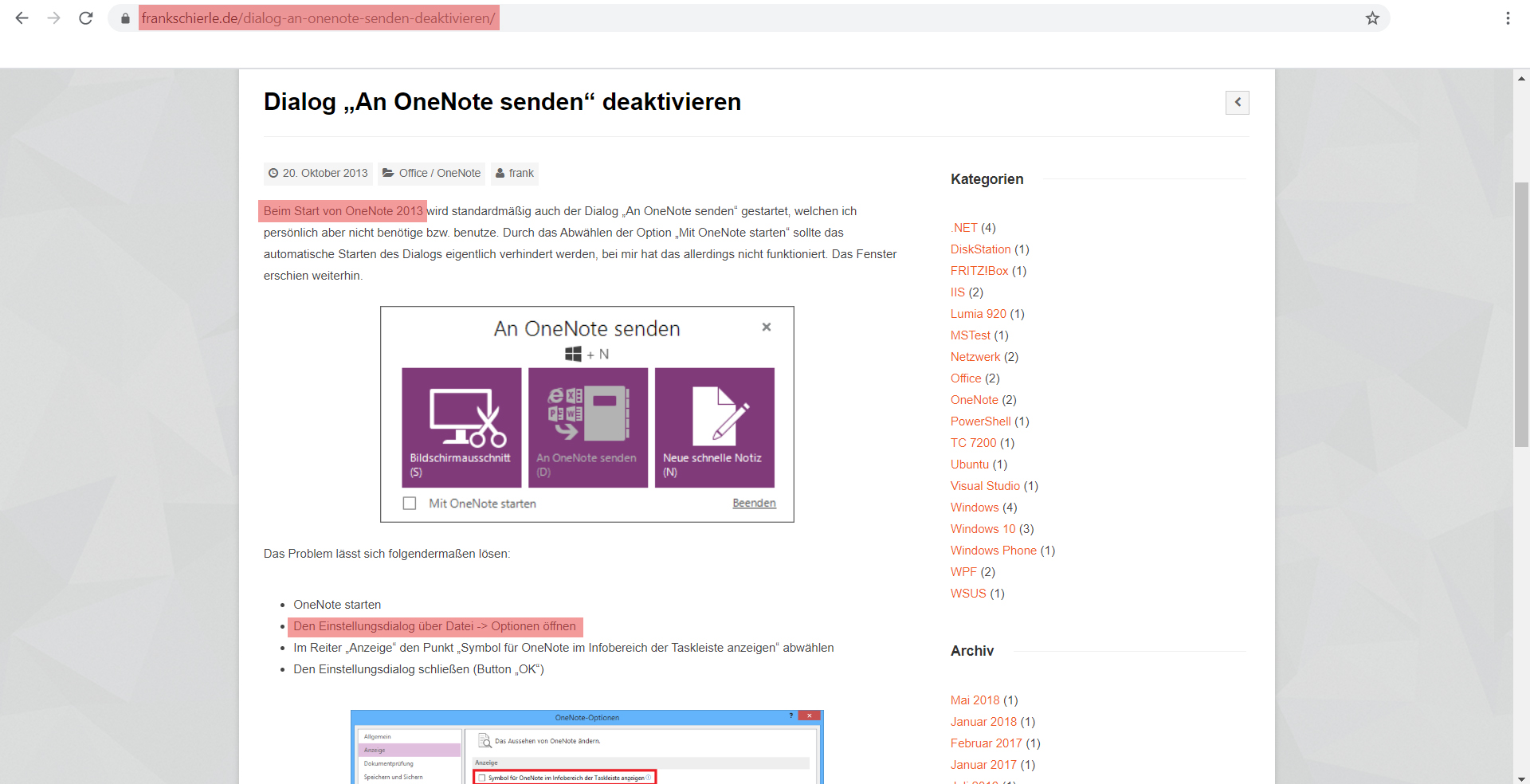Click the OneNote-Optionen screenshot image
The height and width of the screenshot is (784, 1530).
(x=587, y=747)
